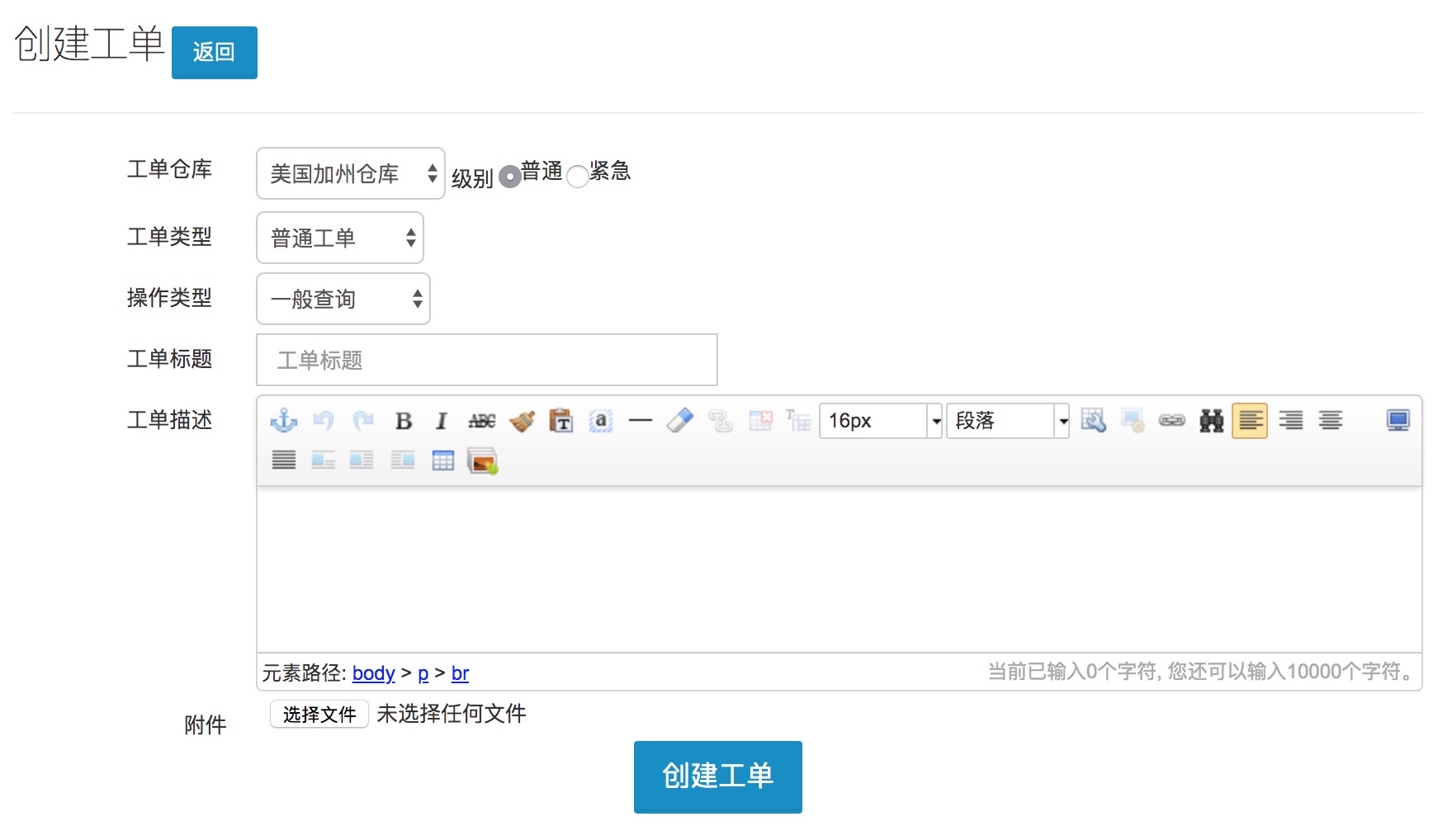This screenshot has height=840, width=1438.
Task: Click the eraser clear-formatting icon
Action: click(x=680, y=421)
